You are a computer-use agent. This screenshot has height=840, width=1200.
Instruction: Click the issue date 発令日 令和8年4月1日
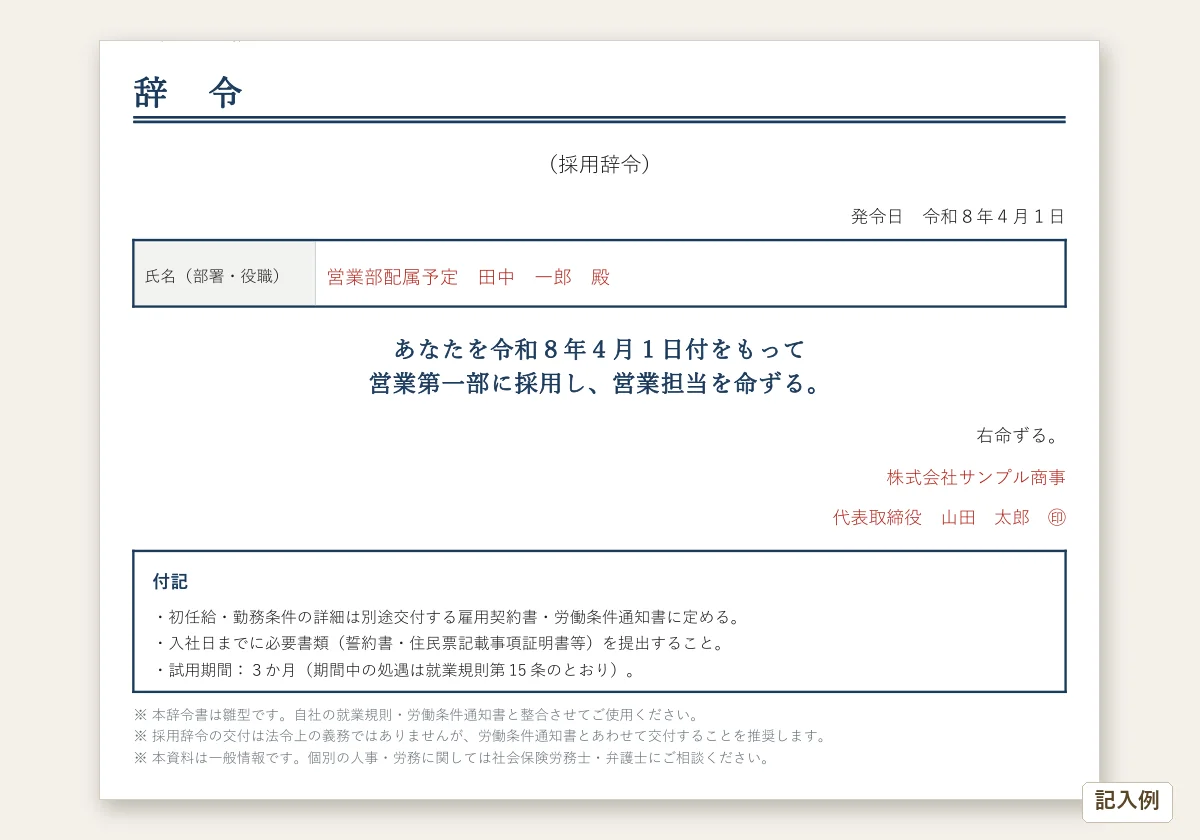pos(957,216)
